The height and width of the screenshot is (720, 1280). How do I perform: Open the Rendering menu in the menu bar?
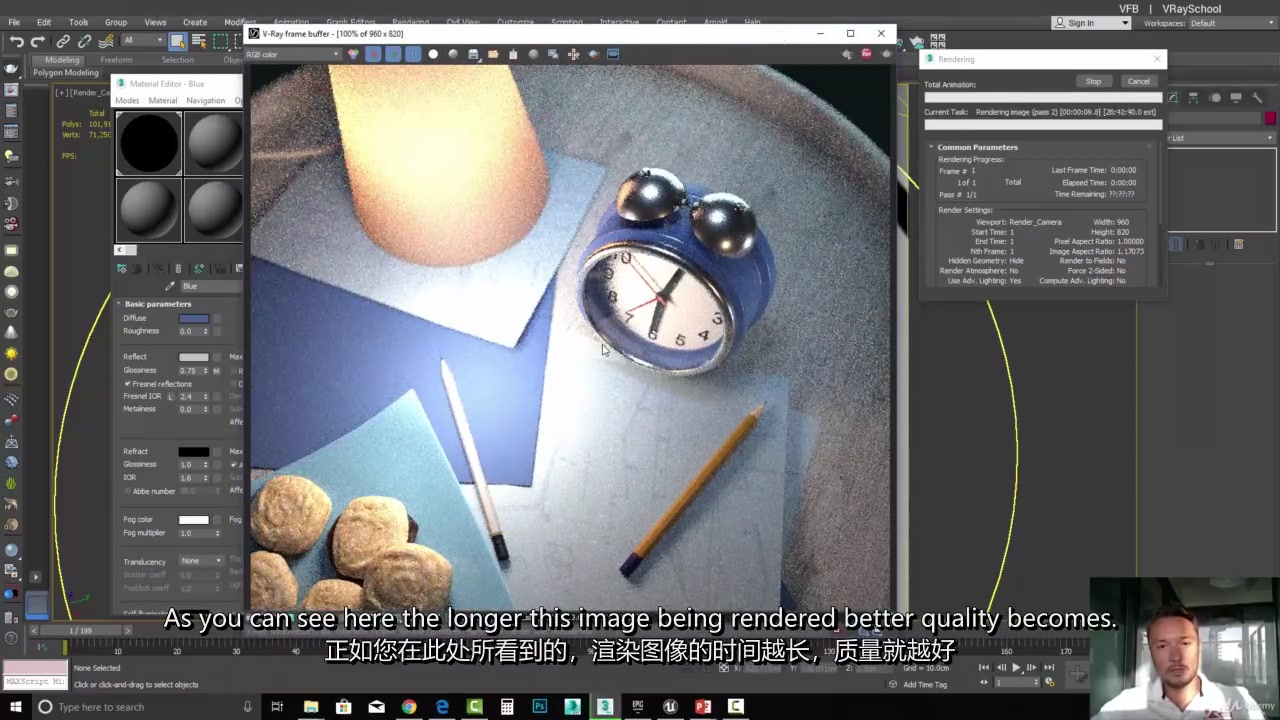[409, 21]
